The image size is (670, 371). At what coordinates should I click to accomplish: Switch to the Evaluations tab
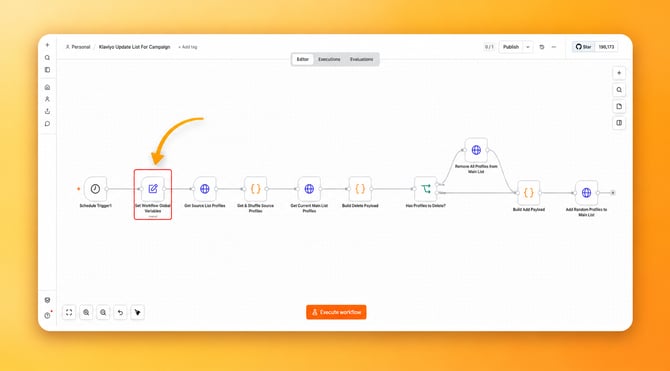pyautogui.click(x=361, y=59)
